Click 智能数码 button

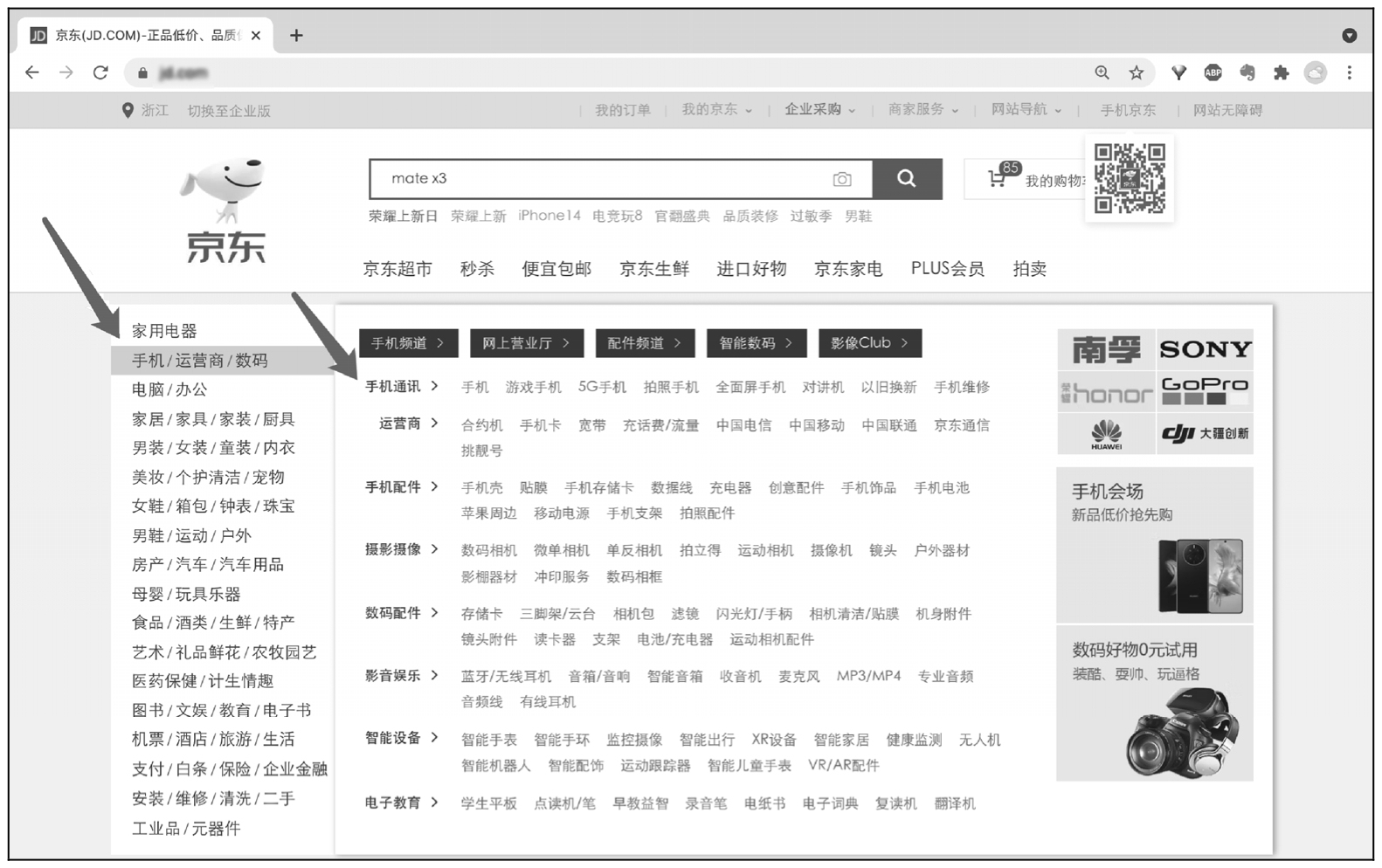[x=757, y=343]
